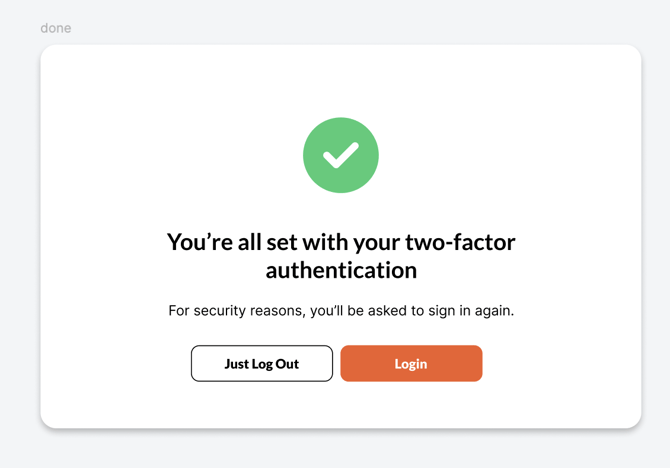Click the "You're" word starting the heading
Image resolution: width=670 pixels, height=468 pixels.
pos(200,242)
